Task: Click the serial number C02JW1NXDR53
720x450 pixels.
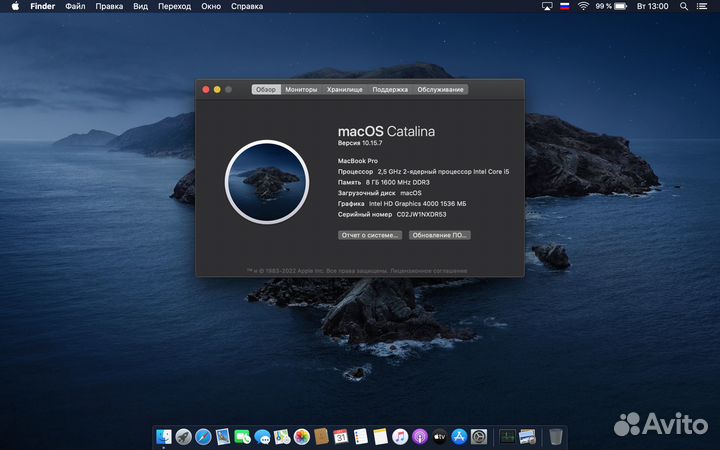Action: [422, 214]
